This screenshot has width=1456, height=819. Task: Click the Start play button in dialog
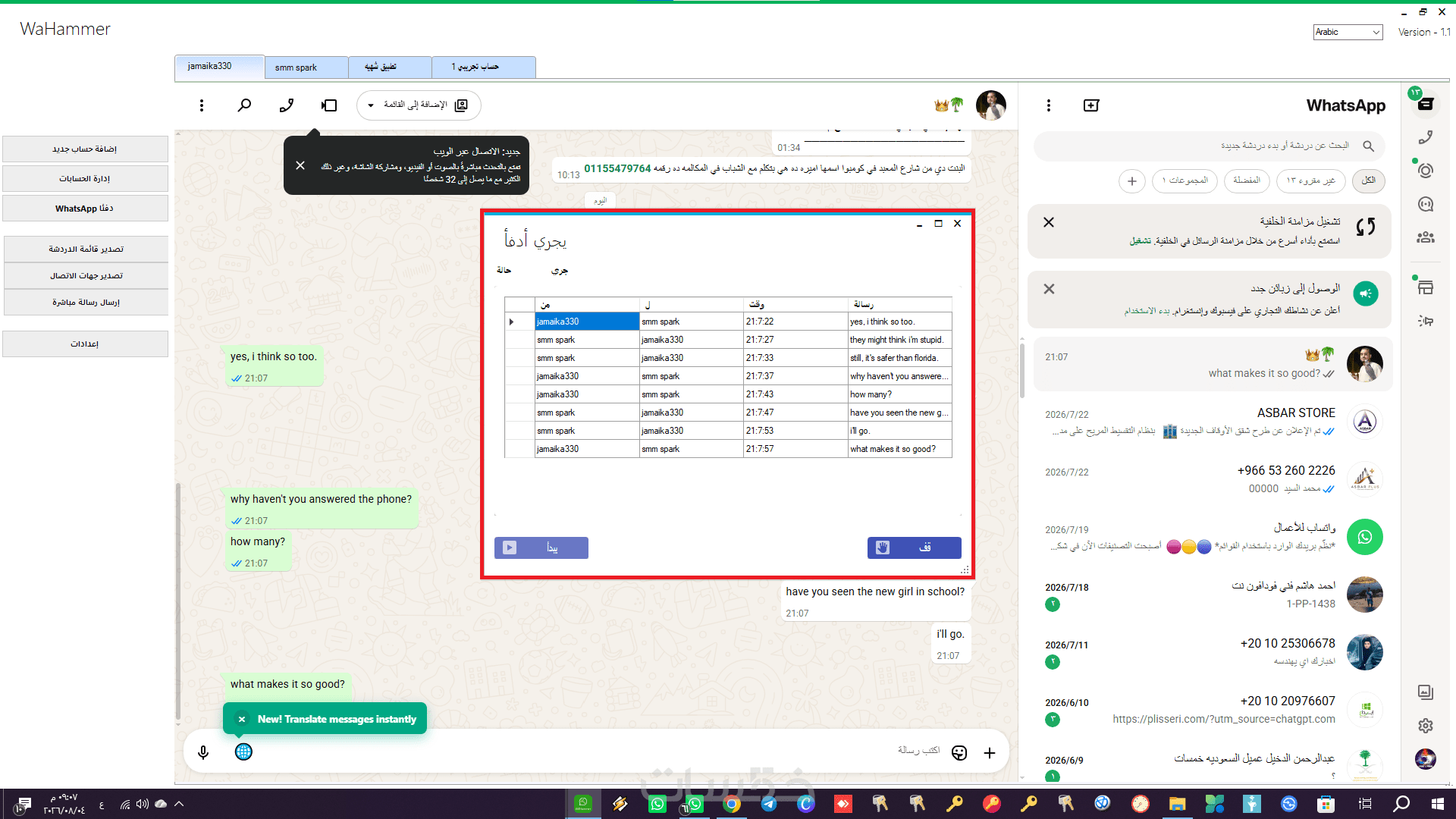541,548
